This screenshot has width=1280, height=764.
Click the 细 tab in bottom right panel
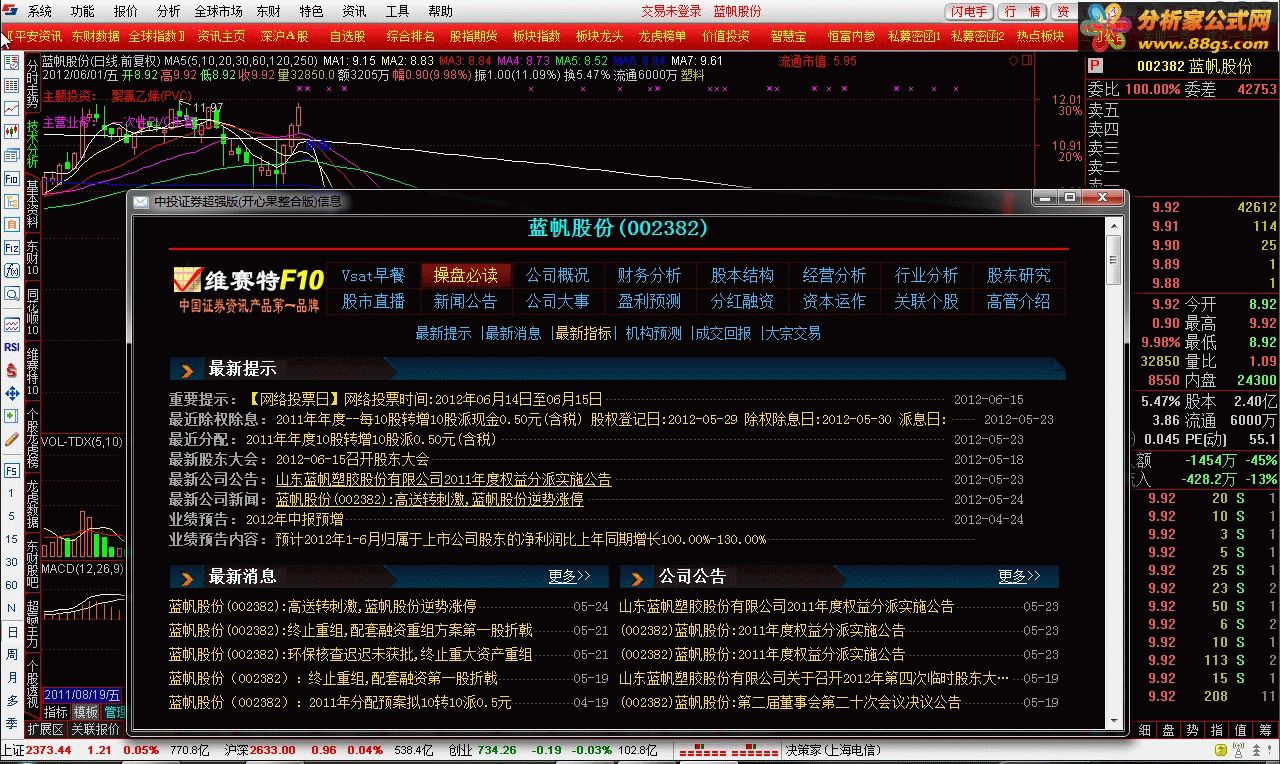(x=1143, y=730)
